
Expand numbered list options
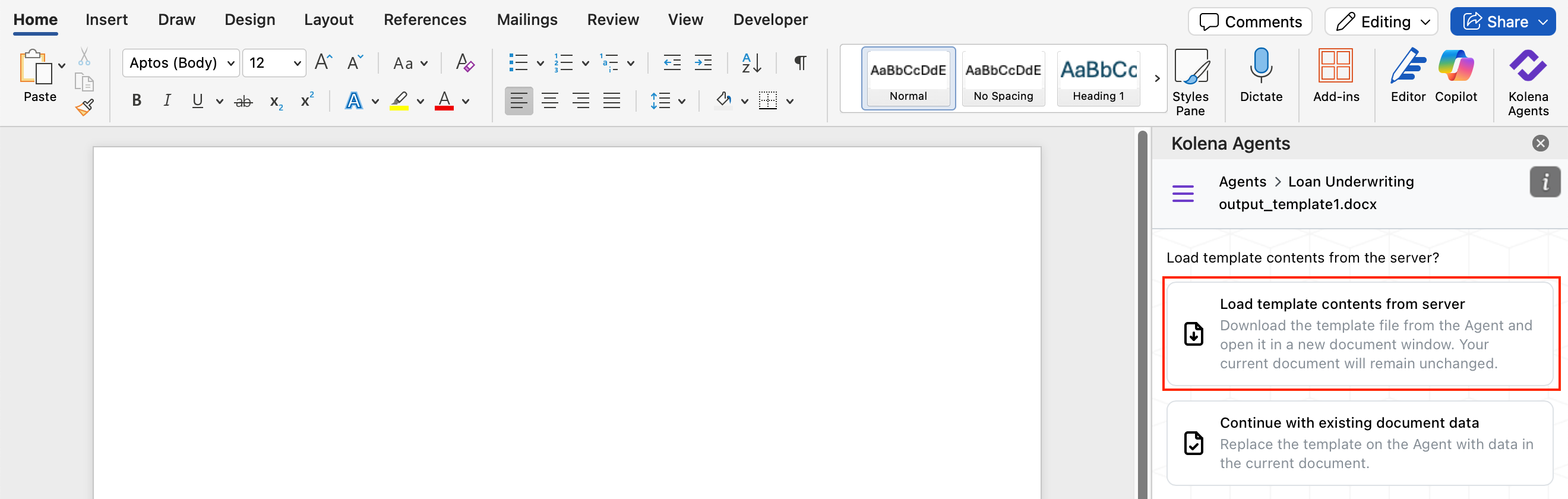586,64
